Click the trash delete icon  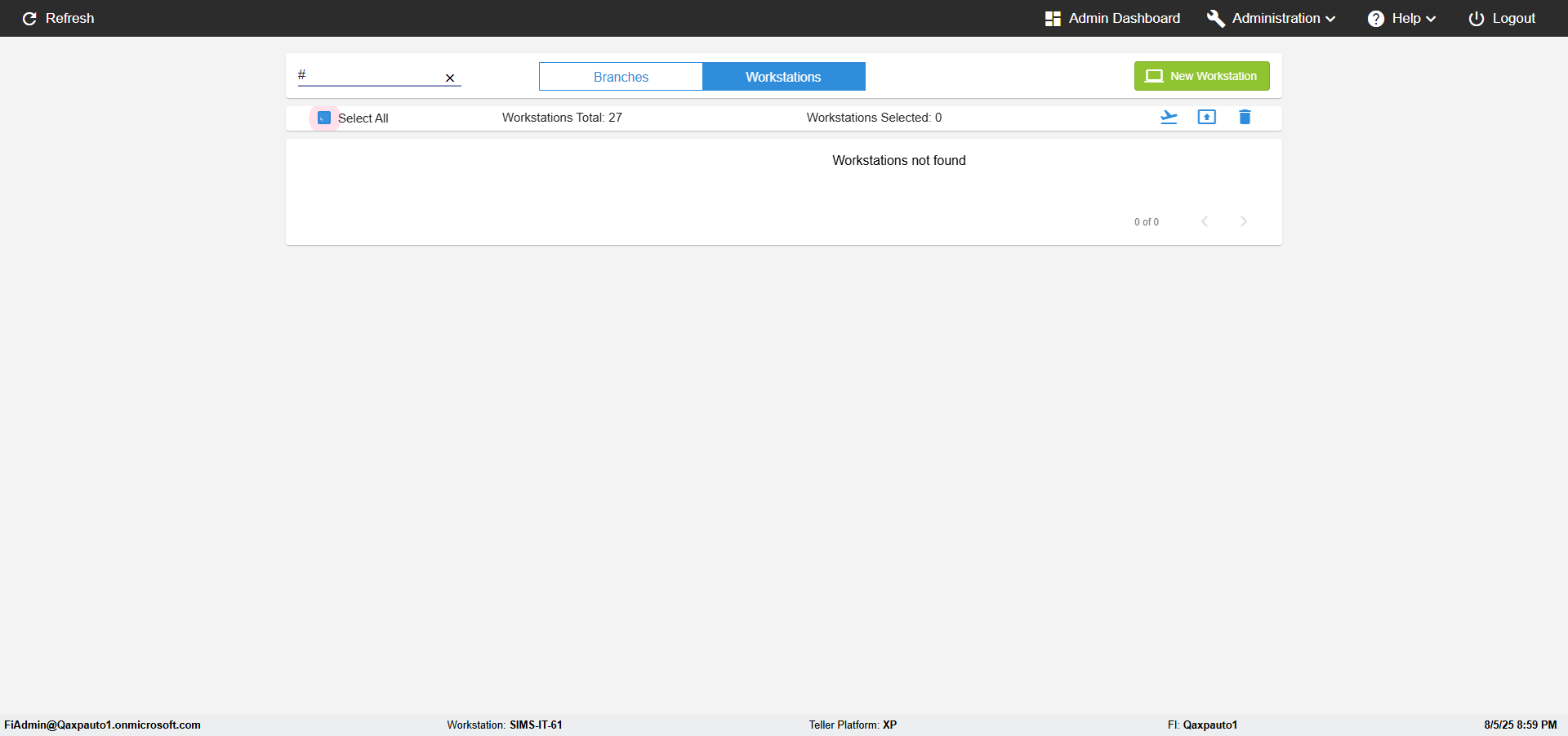click(x=1245, y=117)
